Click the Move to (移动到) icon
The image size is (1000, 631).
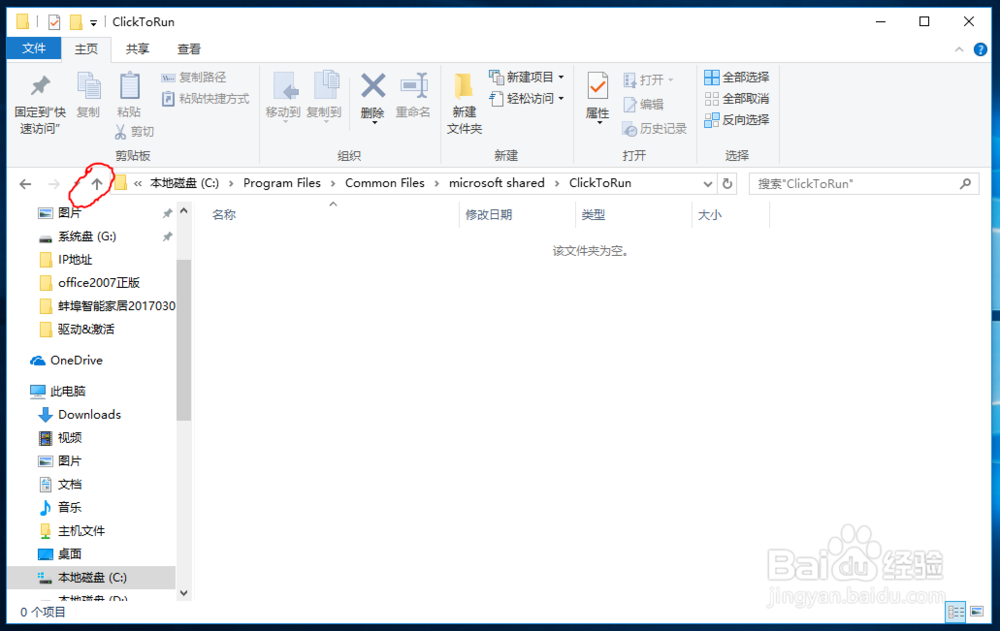point(284,87)
